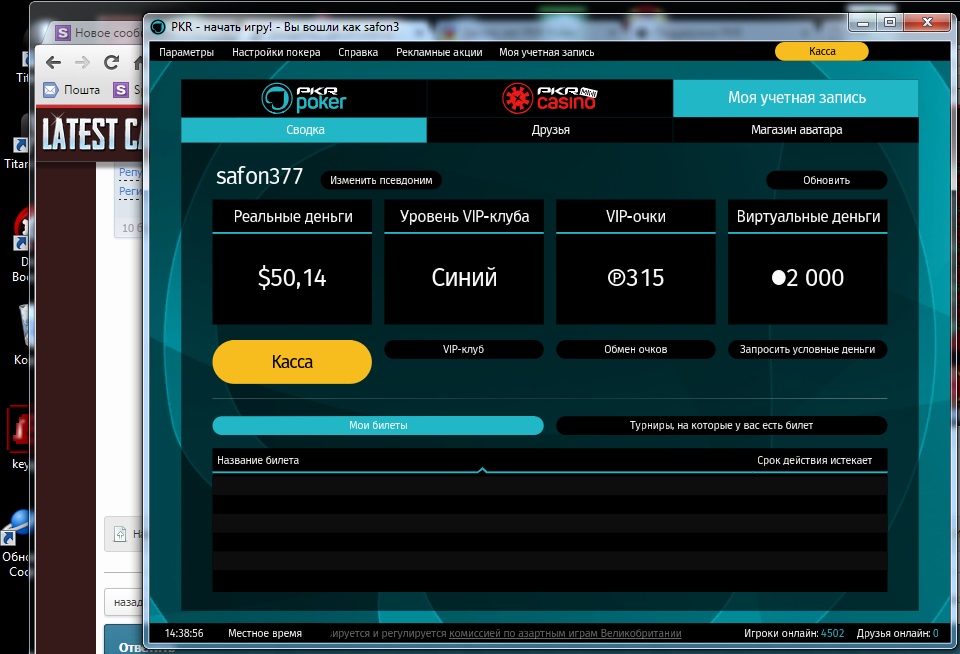Viewport: 960px width, 654px height.
Task: Open the PKR Casino tab
Action: tap(549, 98)
